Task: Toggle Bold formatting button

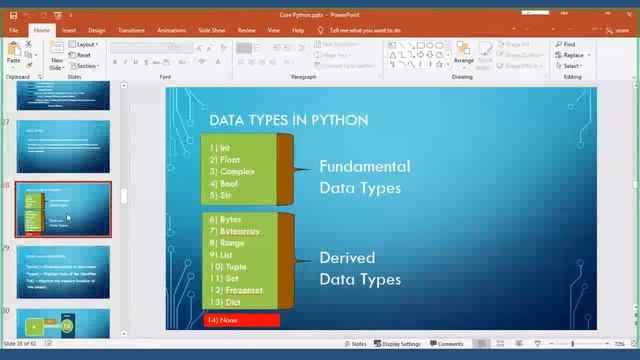Action: (115, 62)
